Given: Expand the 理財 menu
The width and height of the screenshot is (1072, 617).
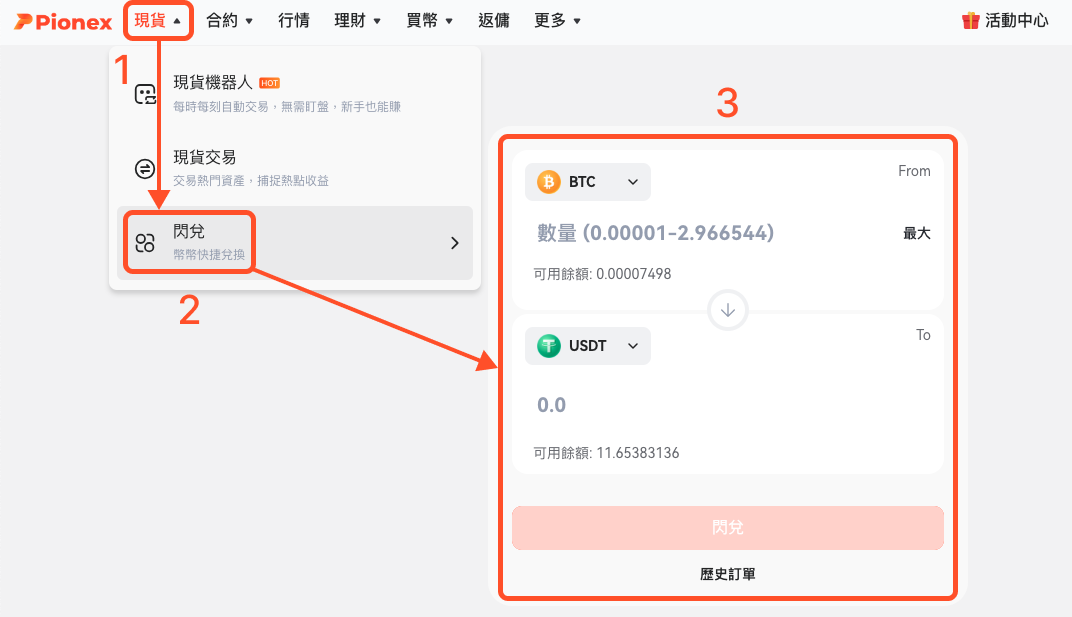Looking at the screenshot, I should pos(358,21).
